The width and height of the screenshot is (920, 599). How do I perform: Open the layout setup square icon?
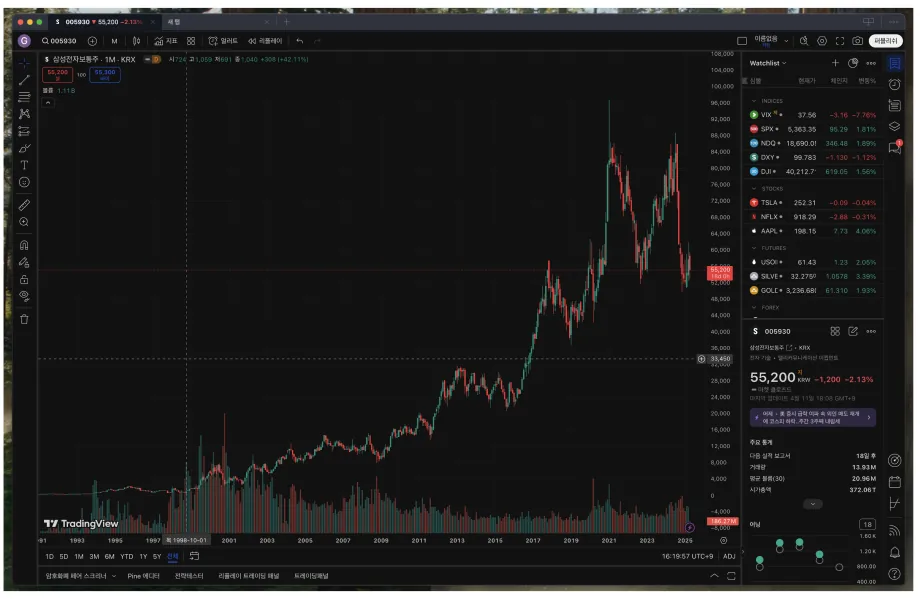coord(742,41)
